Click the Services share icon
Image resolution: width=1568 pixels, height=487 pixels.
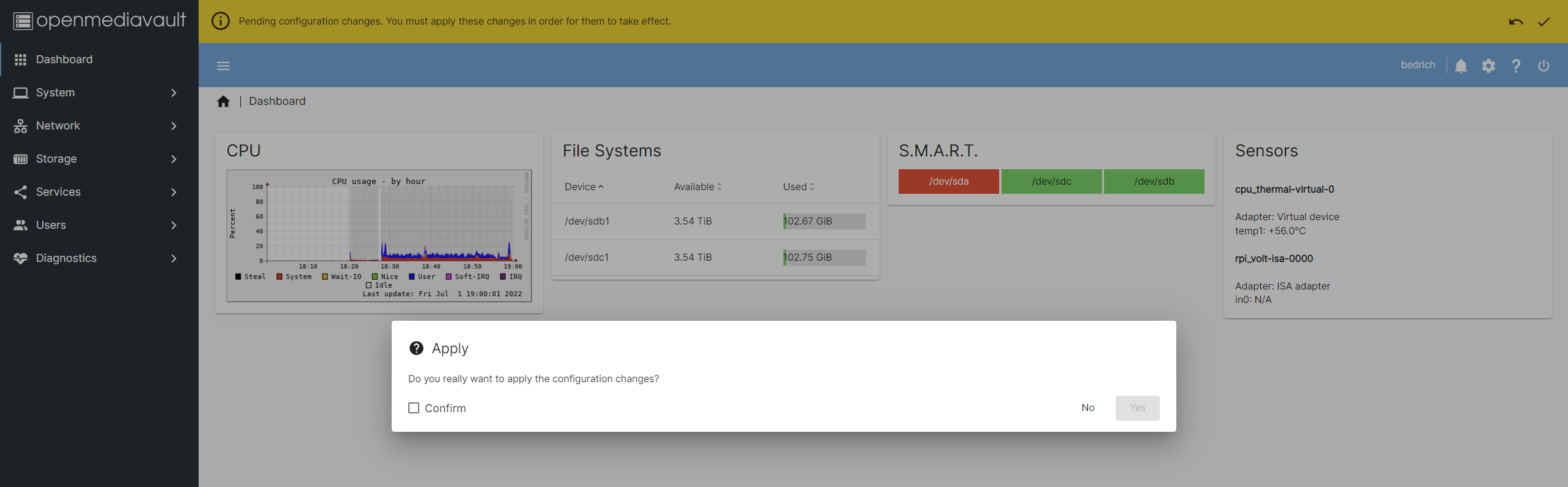pos(21,192)
